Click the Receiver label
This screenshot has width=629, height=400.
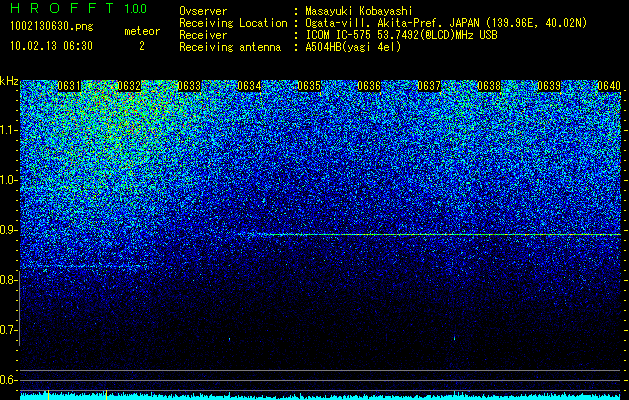pos(203,35)
